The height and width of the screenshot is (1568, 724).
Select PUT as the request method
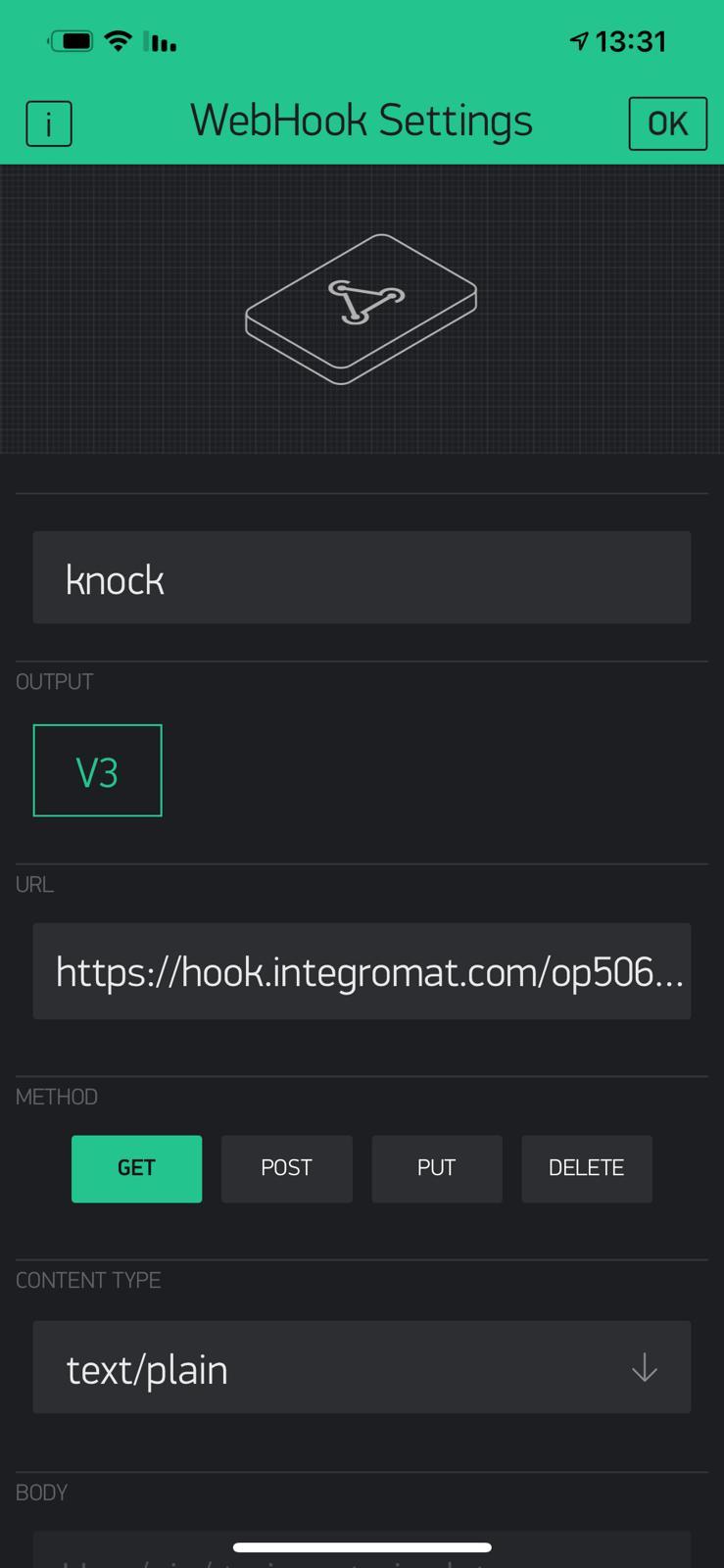pos(436,1168)
